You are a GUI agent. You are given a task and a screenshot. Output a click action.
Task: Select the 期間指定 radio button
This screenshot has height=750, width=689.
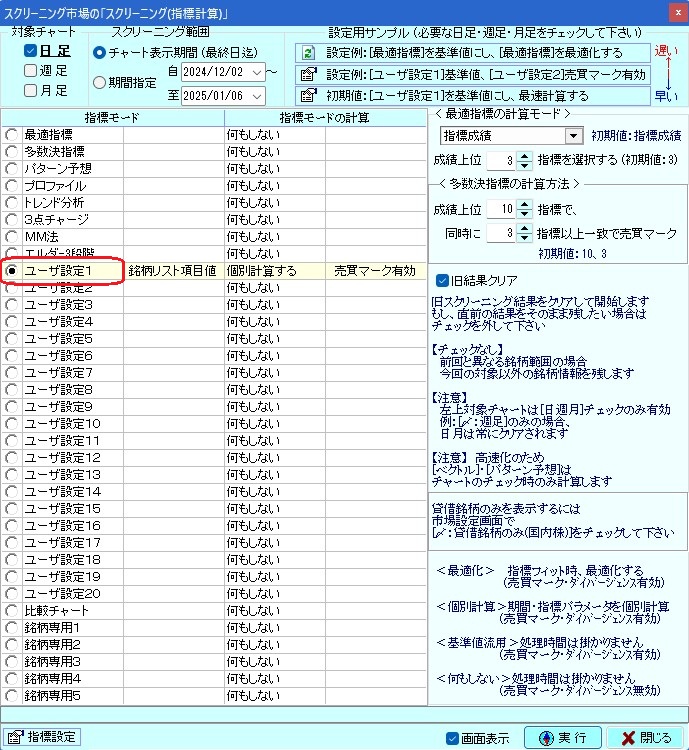pos(99,83)
